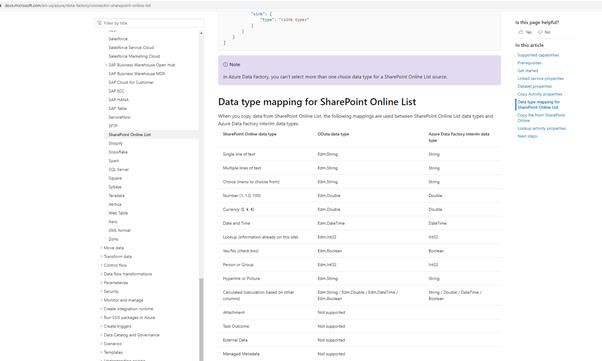This screenshot has width=602, height=361.
Task: Go to Data type mapping for SharePoint link
Action: coord(539,104)
